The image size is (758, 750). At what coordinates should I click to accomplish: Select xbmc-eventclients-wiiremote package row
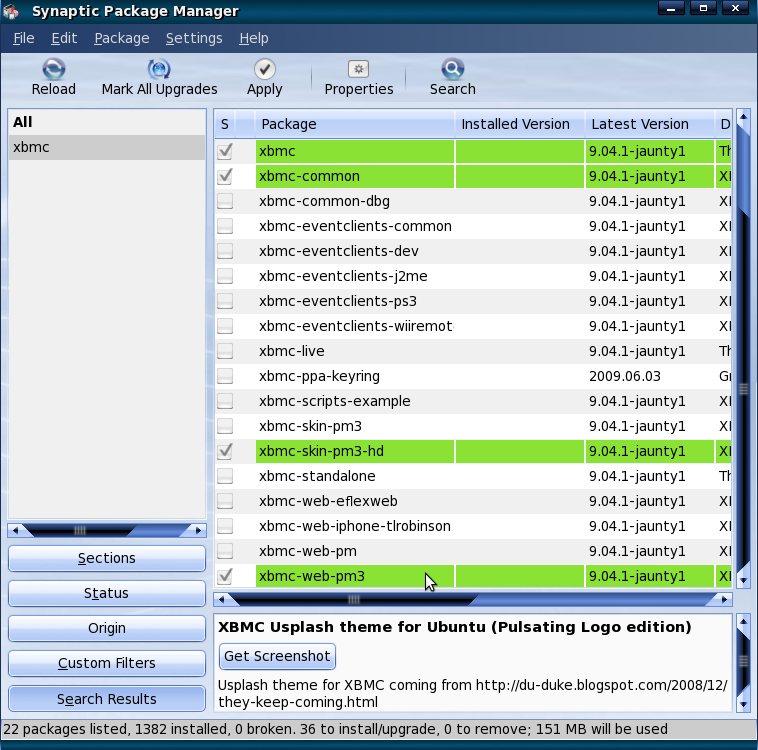(x=473, y=326)
